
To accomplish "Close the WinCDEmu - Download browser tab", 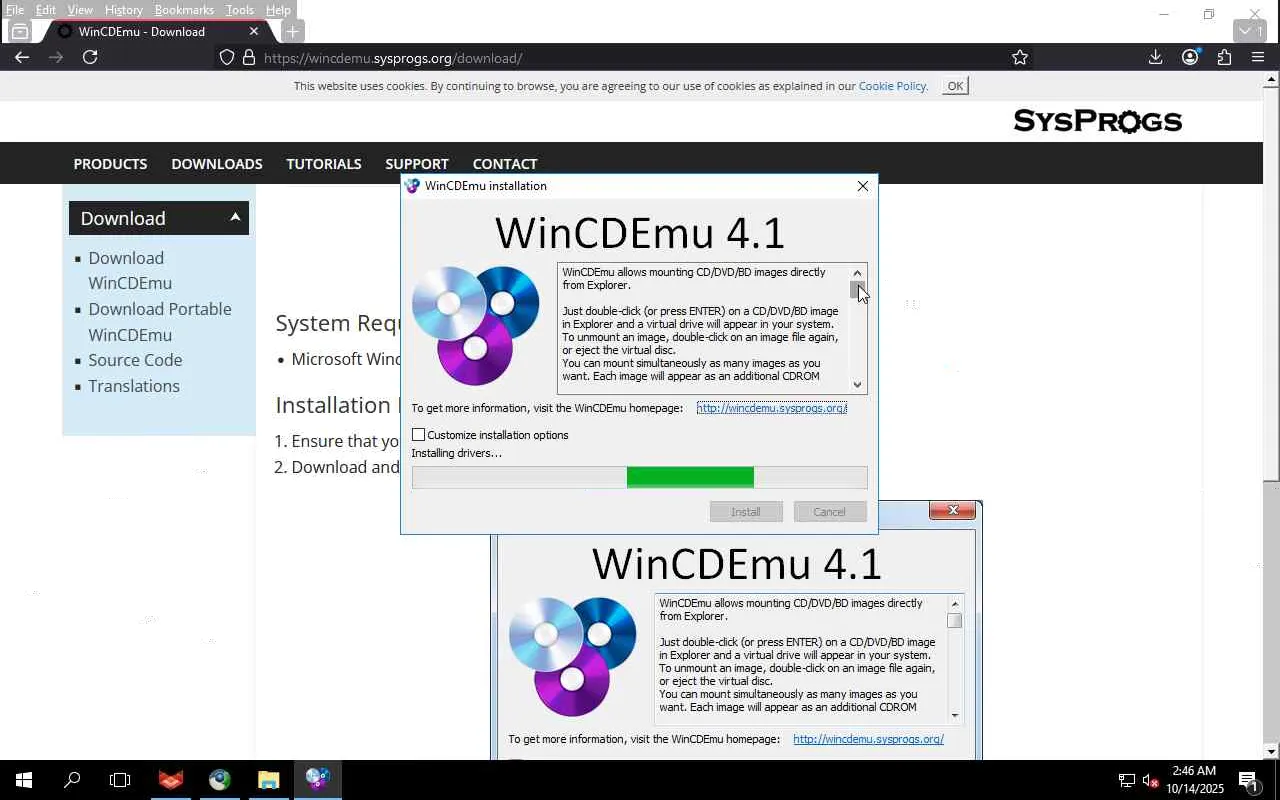I will click(x=253, y=31).
